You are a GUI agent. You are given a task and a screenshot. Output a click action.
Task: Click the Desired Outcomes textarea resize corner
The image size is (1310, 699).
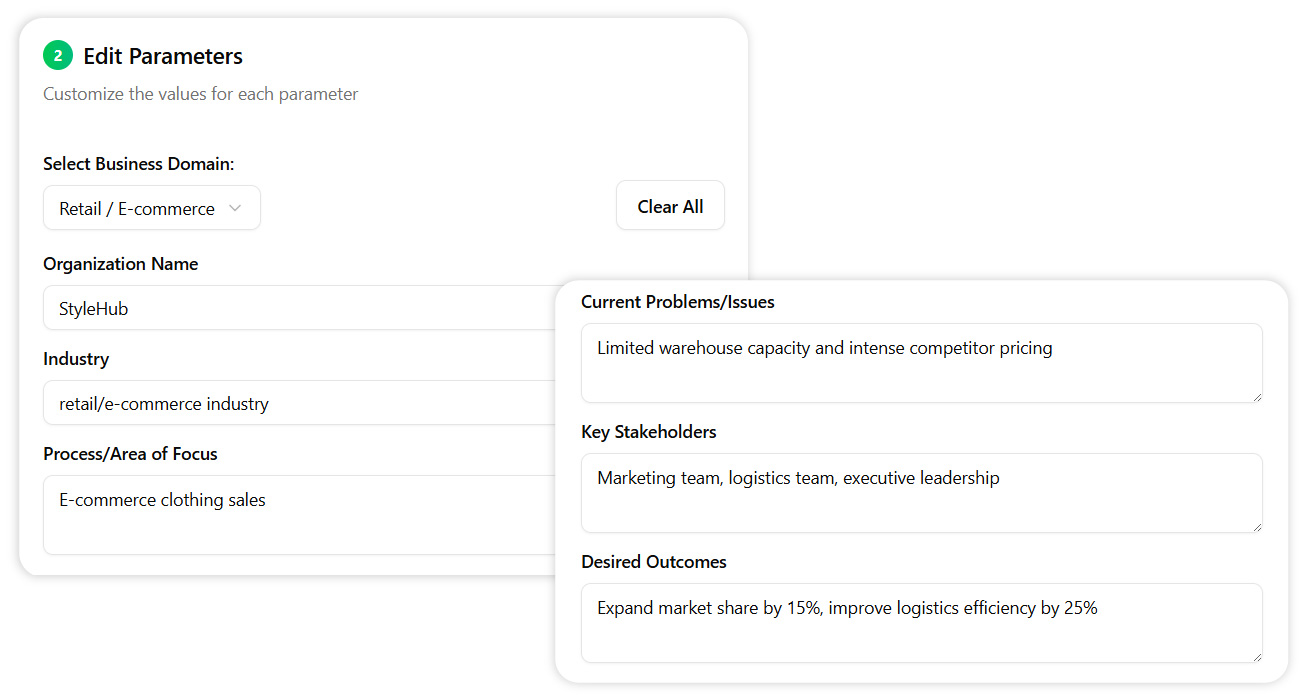point(1256,656)
